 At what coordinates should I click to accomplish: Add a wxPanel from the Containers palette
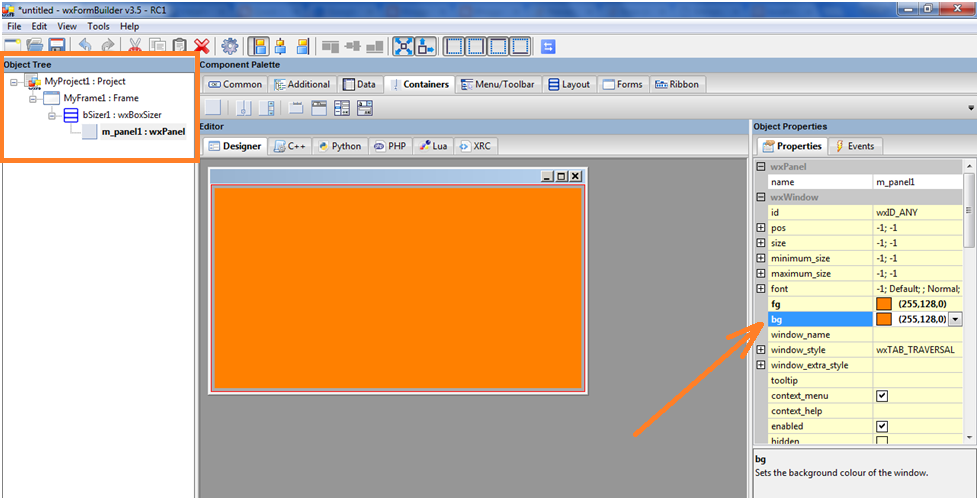[x=213, y=107]
